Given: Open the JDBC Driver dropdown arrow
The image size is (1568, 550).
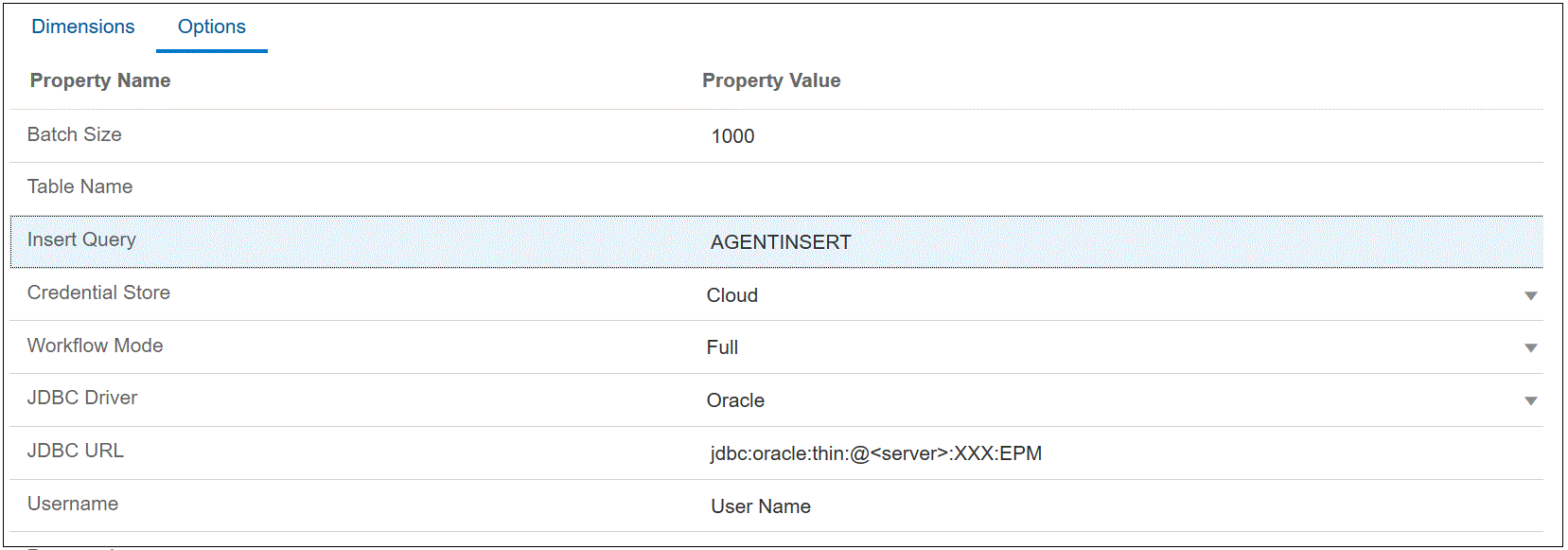Looking at the screenshot, I should coord(1530,401).
